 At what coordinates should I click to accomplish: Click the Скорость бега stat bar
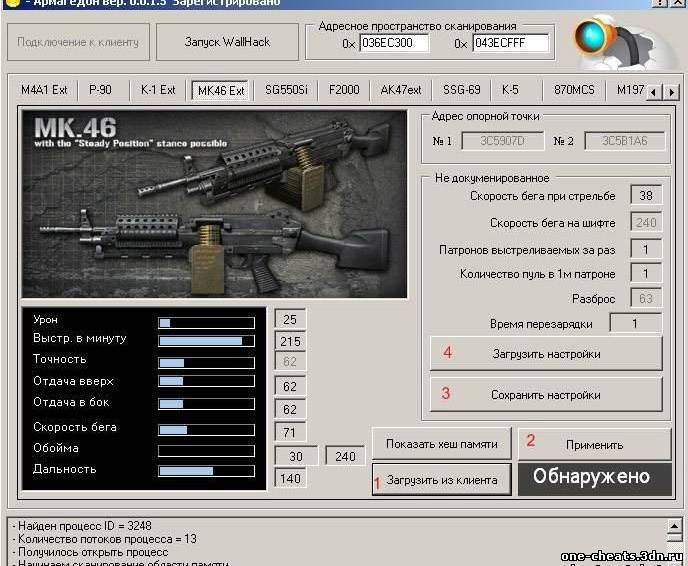tap(206, 430)
